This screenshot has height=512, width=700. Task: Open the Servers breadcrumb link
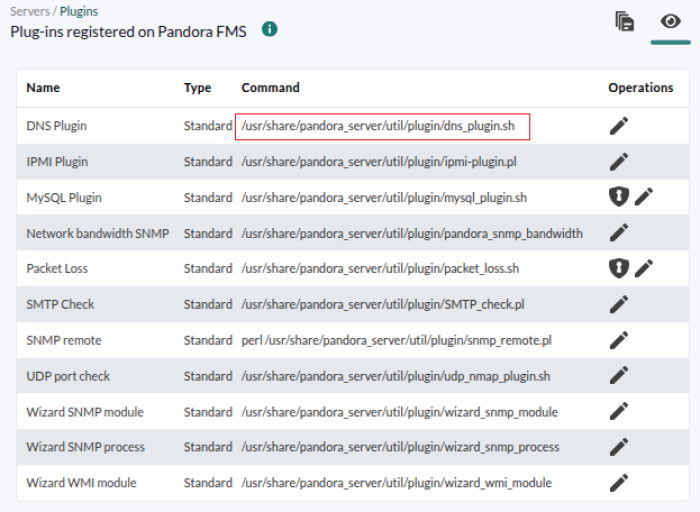[30, 11]
